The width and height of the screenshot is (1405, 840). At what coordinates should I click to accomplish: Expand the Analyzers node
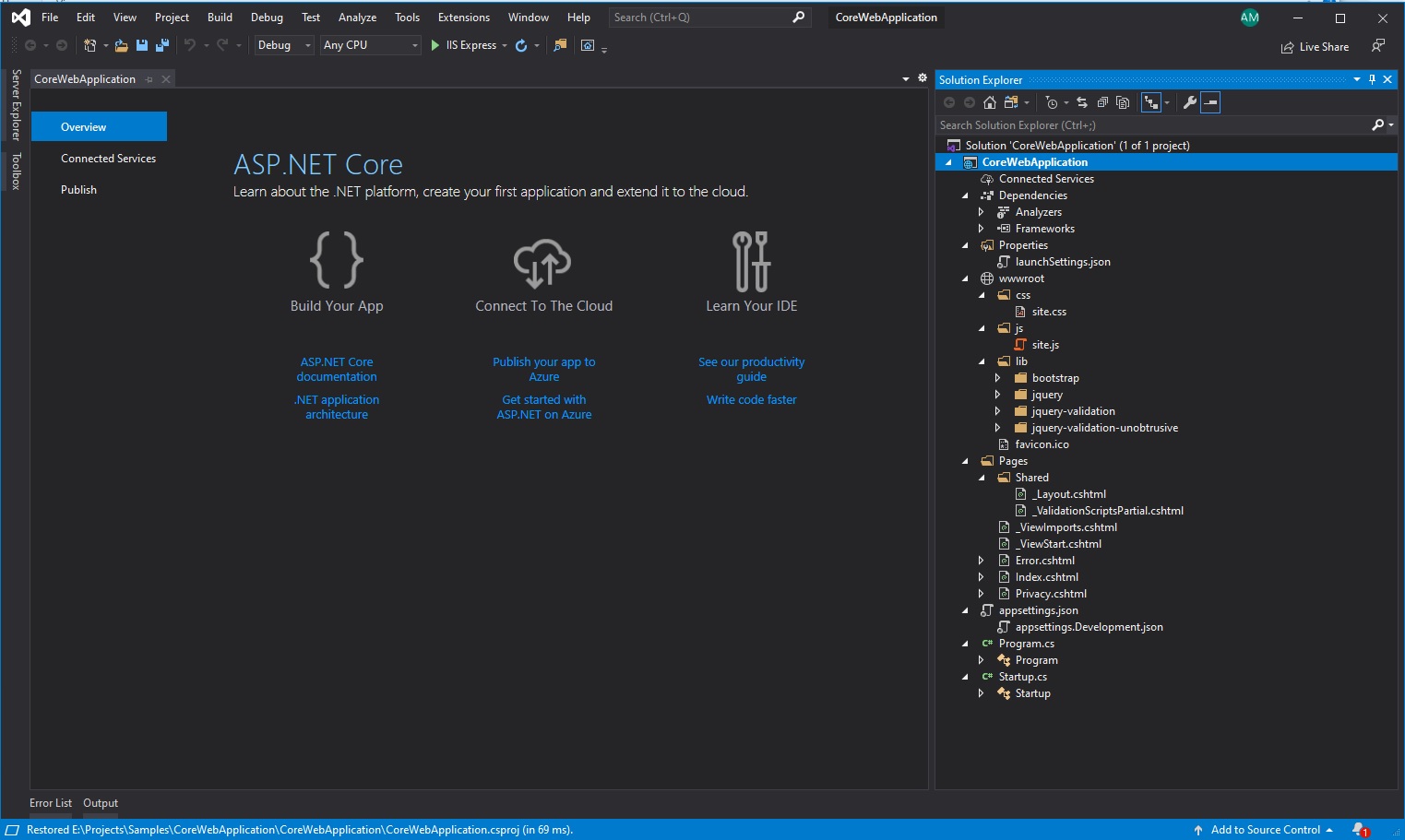pyautogui.click(x=982, y=212)
